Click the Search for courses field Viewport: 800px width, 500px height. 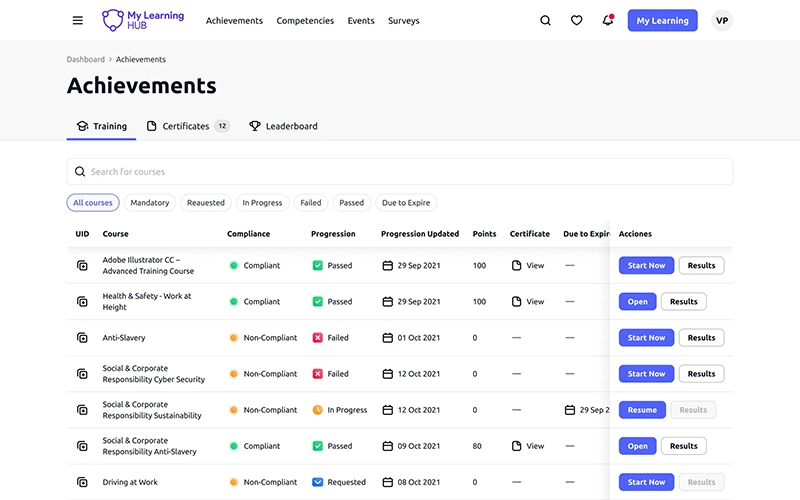point(400,172)
